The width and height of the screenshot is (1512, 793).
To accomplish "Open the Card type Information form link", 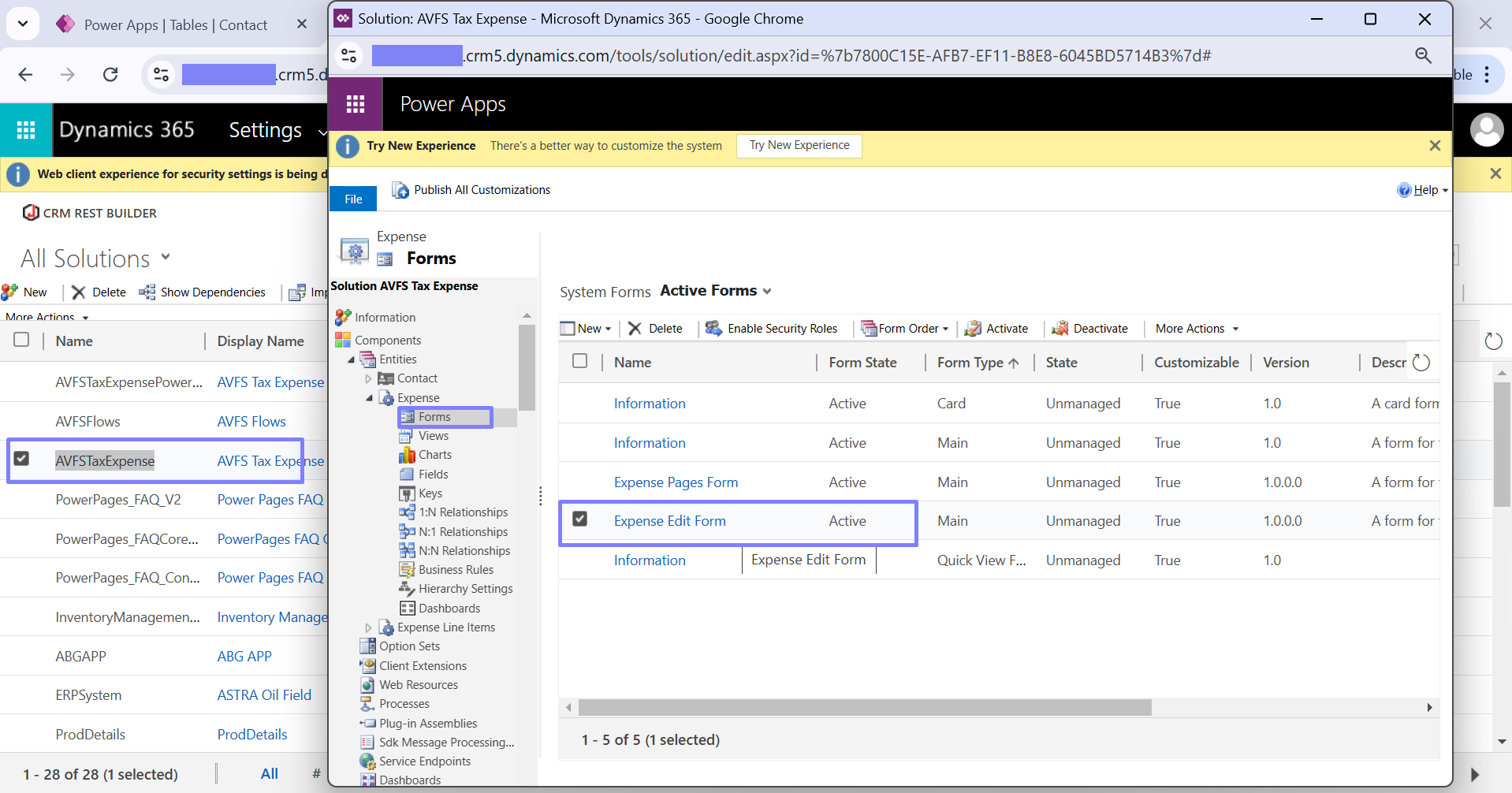I will pyautogui.click(x=650, y=404).
